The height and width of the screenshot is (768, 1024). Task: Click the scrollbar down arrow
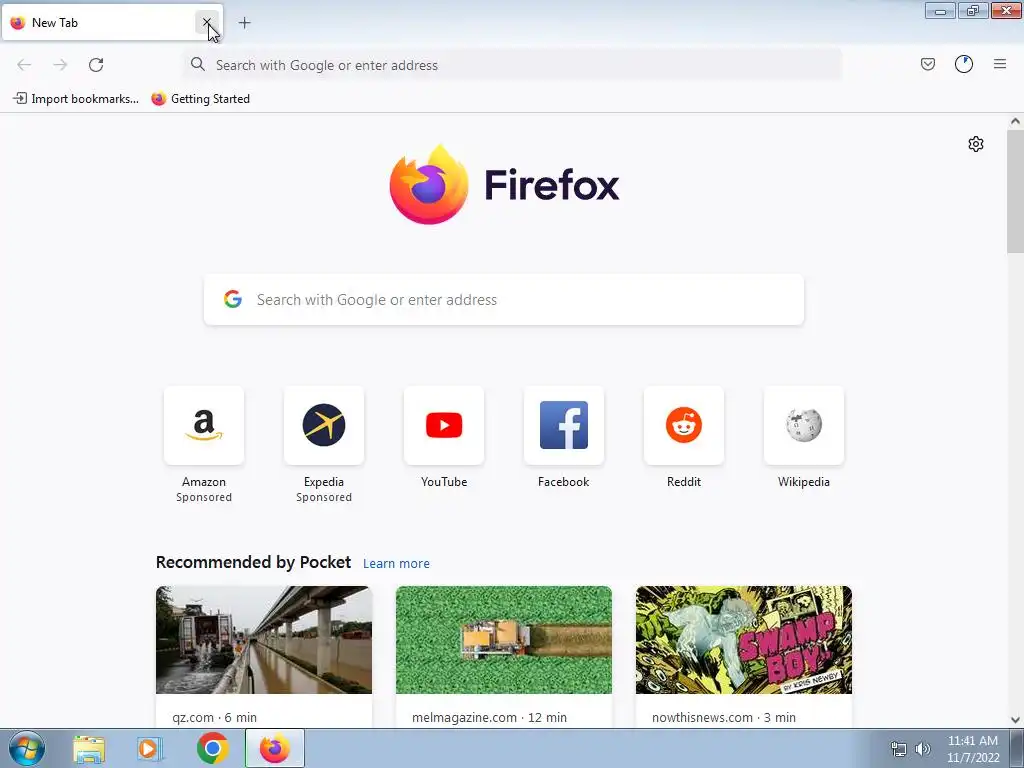pos(1015,720)
